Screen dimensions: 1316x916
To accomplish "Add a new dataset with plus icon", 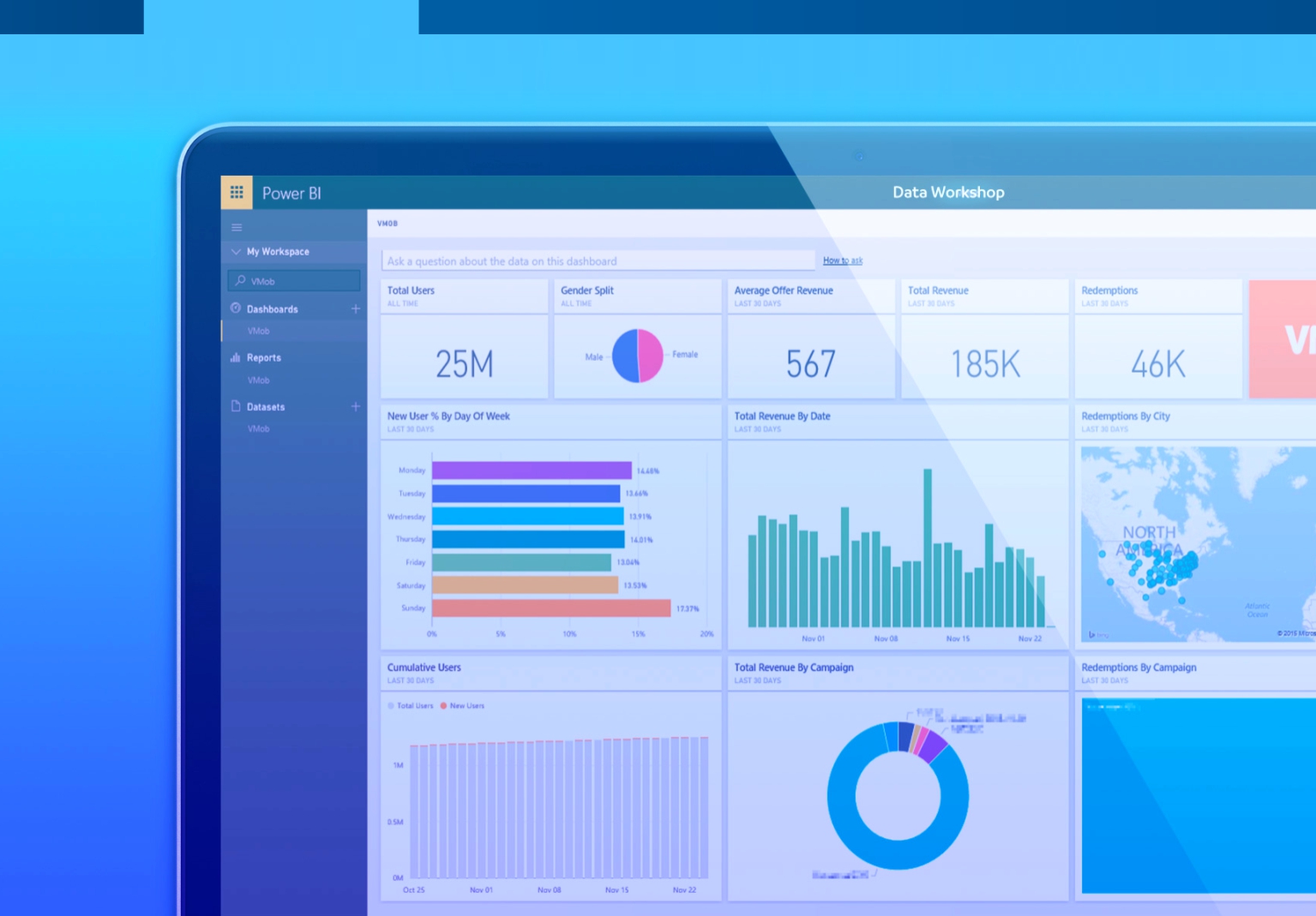I will [356, 406].
